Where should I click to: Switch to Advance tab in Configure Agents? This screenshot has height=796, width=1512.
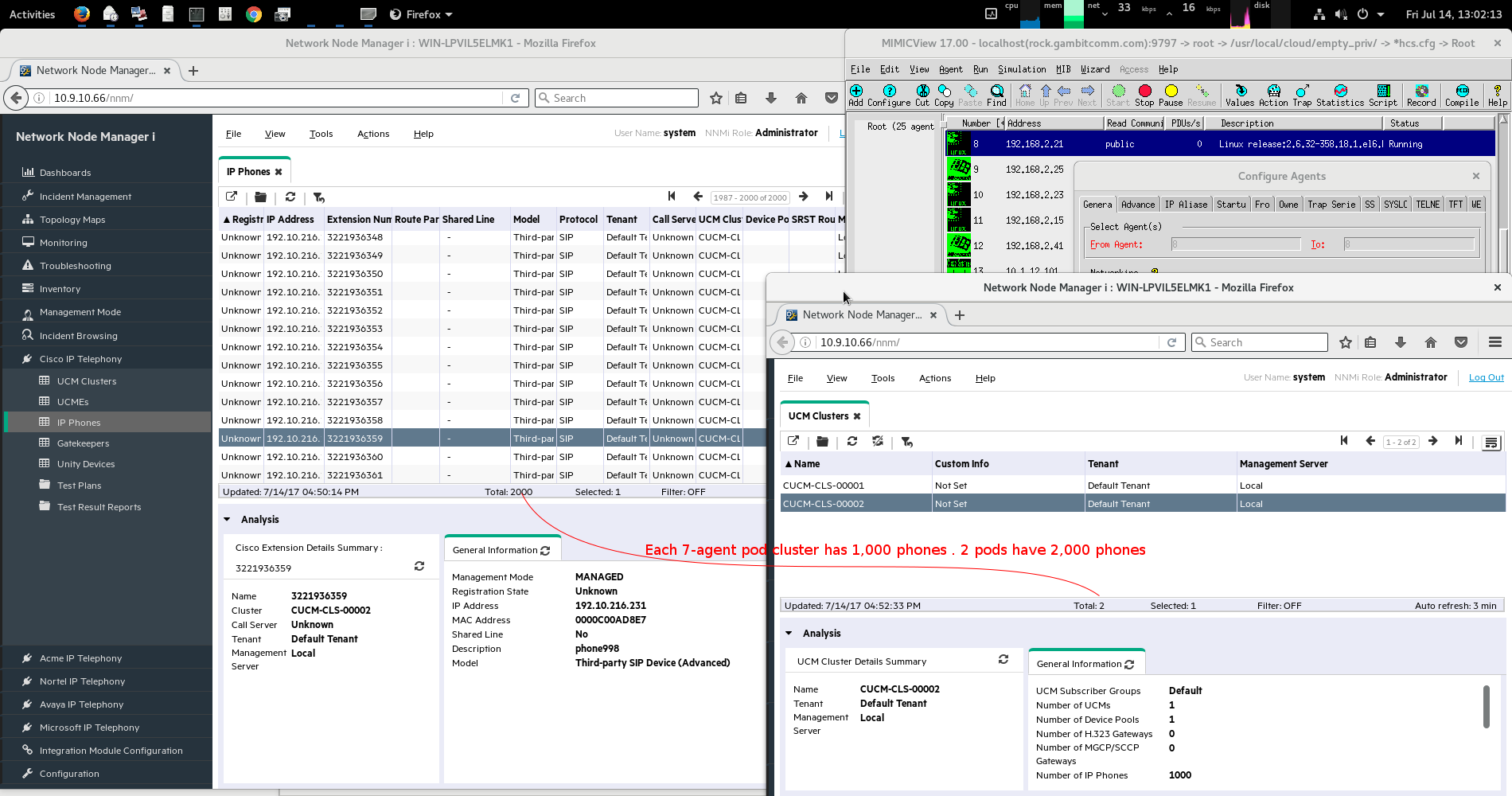pyautogui.click(x=1137, y=205)
